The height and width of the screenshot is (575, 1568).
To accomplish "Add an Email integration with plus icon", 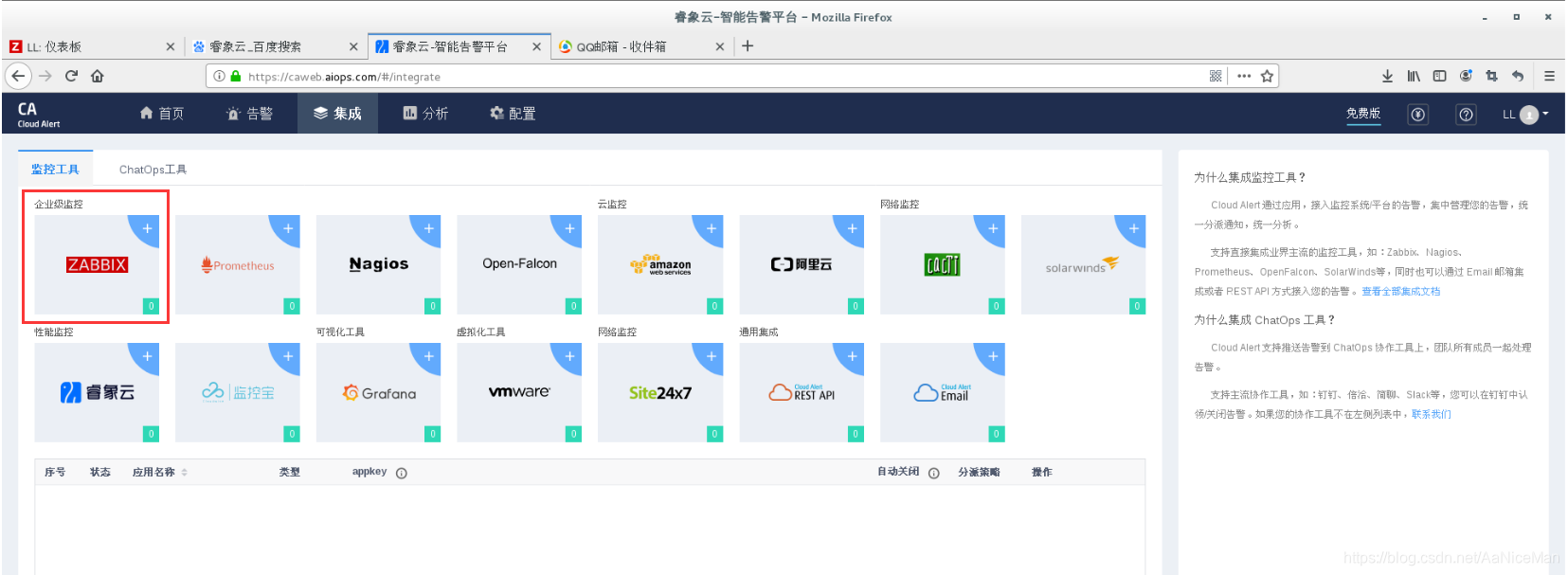I will tap(993, 356).
